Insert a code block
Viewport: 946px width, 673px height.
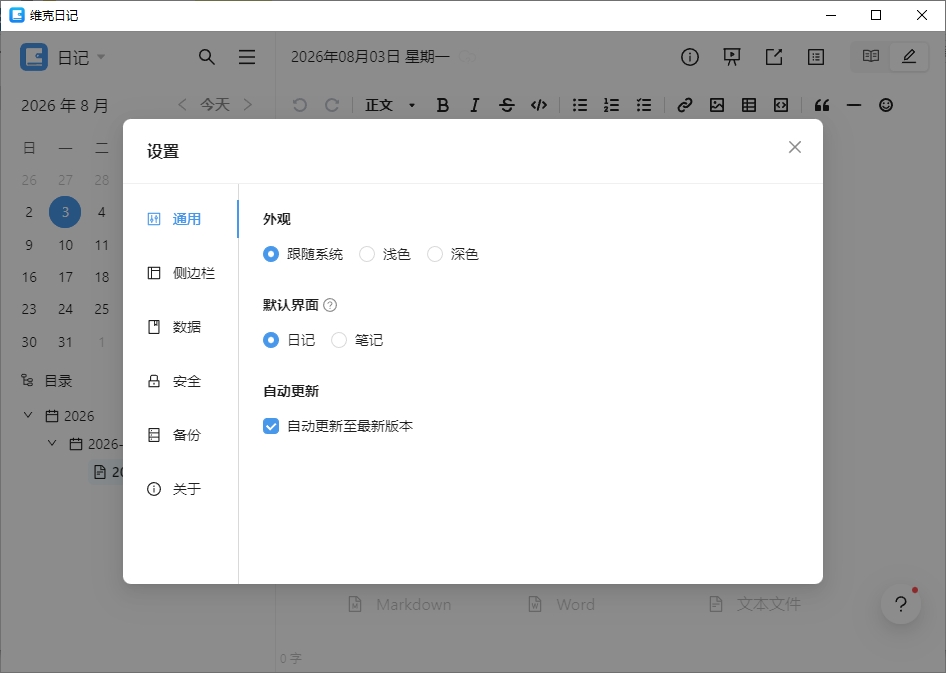tap(781, 106)
